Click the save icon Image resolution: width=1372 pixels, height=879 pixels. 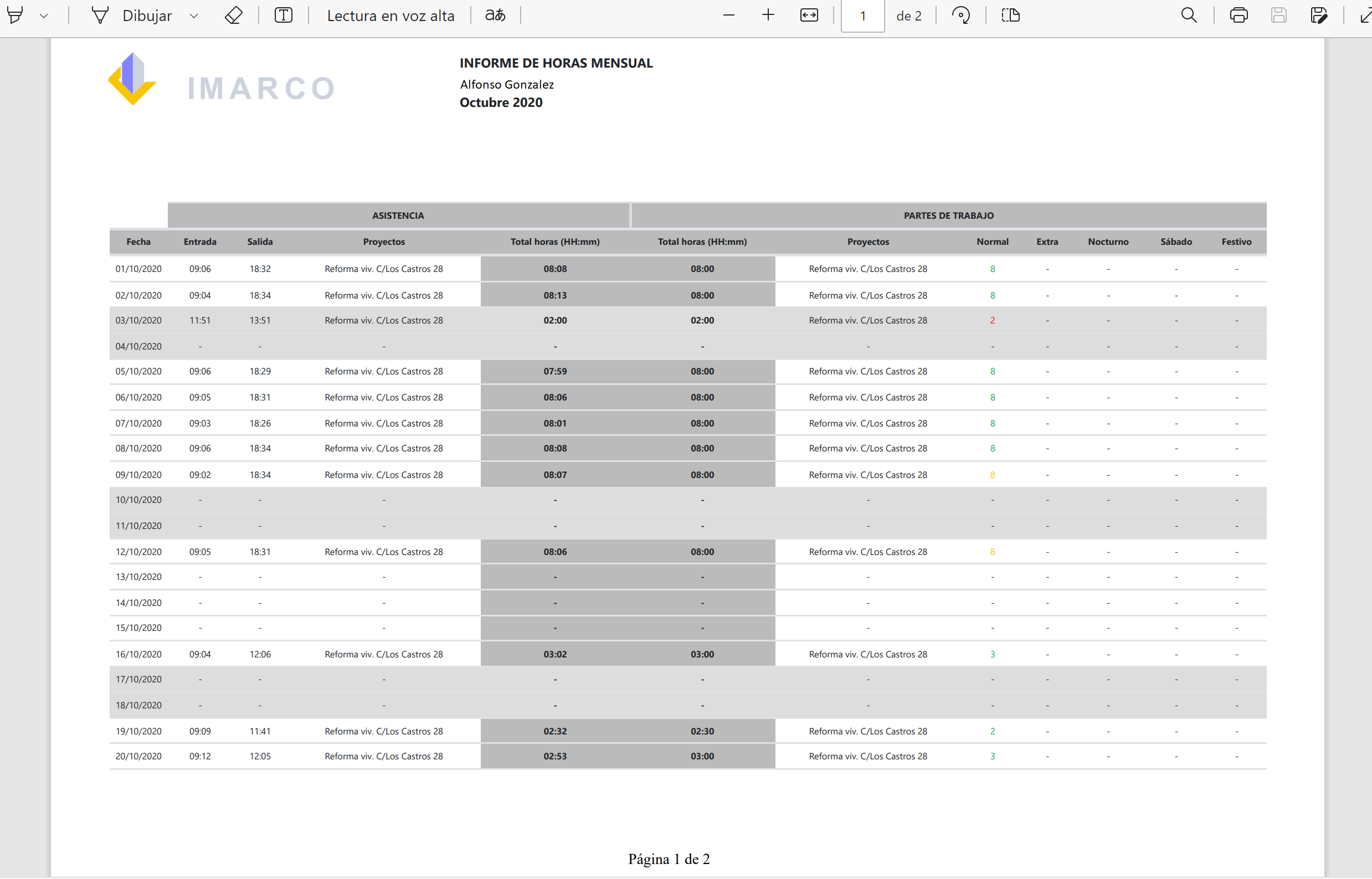point(1279,16)
